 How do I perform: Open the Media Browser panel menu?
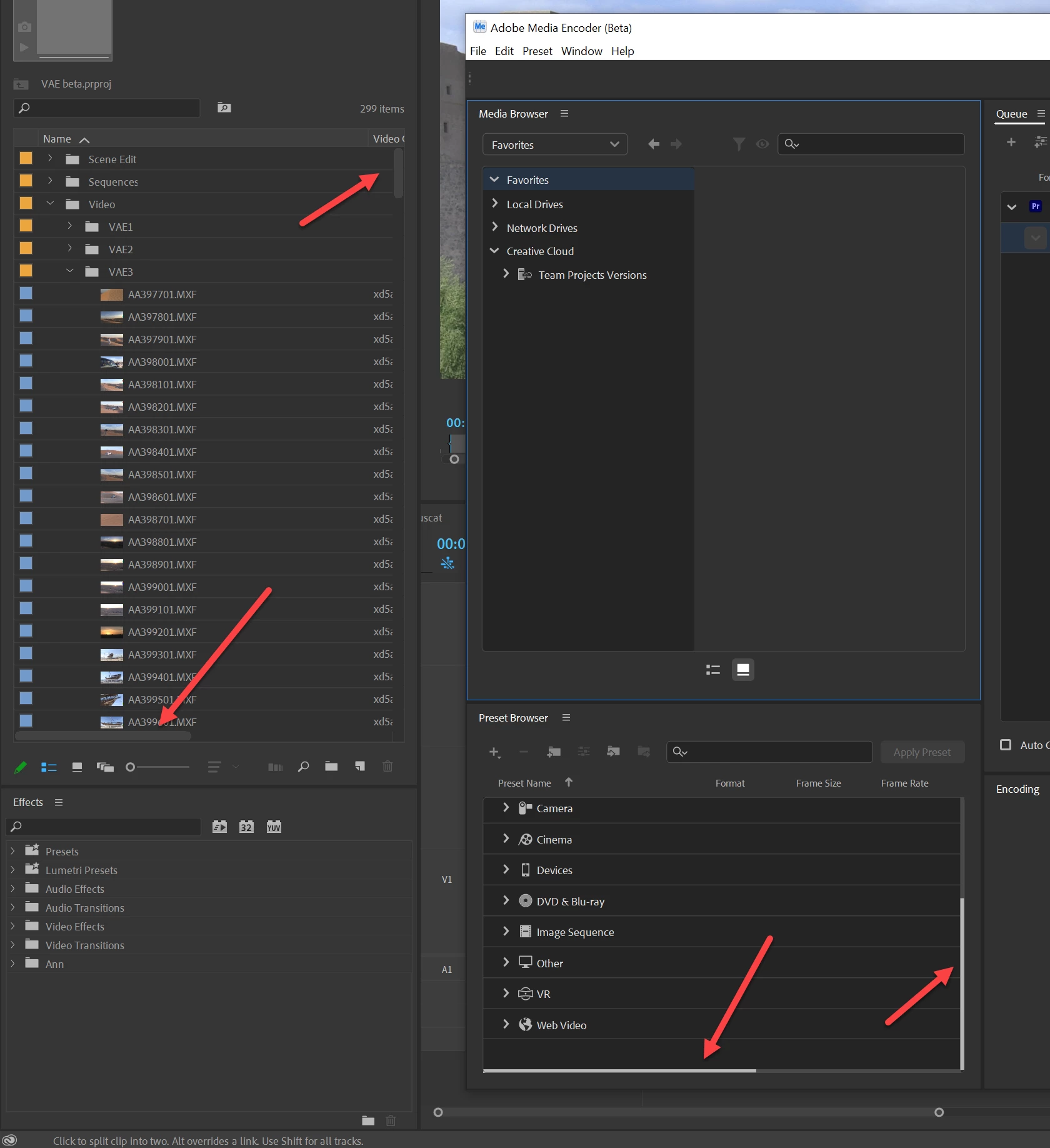(x=564, y=114)
